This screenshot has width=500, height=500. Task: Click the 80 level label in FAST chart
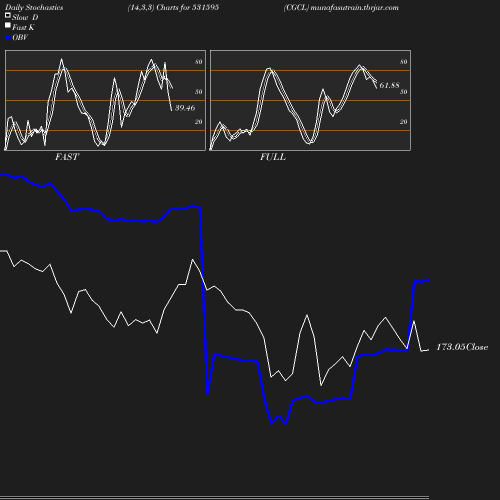[x=199, y=62]
